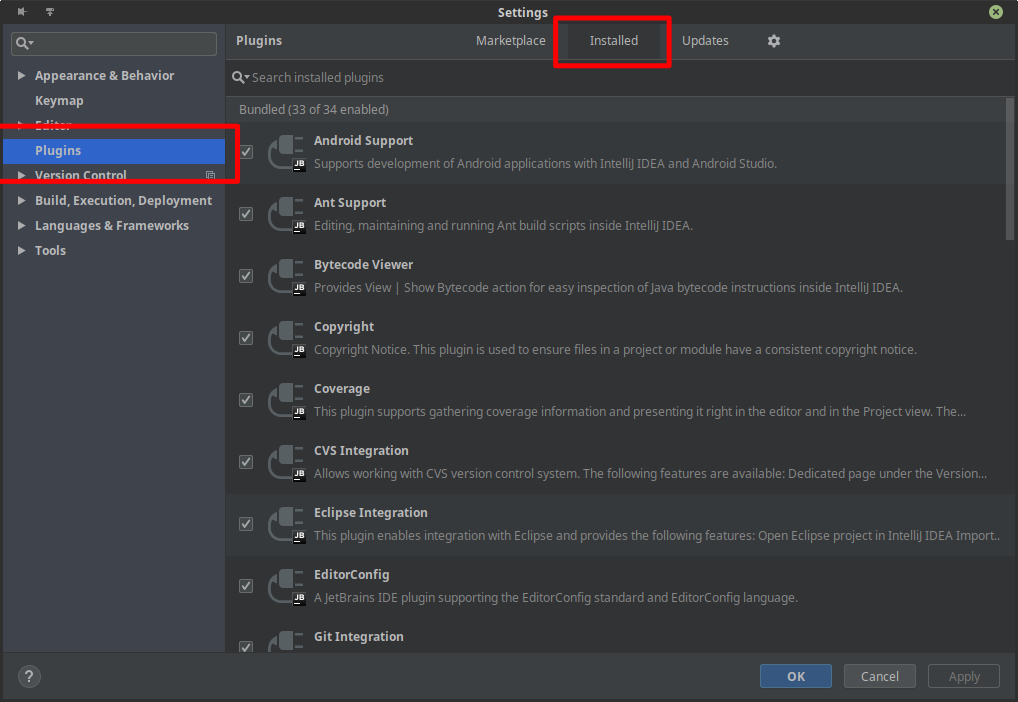
Task: Focus the Search installed plugins field
Action: click(x=500, y=78)
